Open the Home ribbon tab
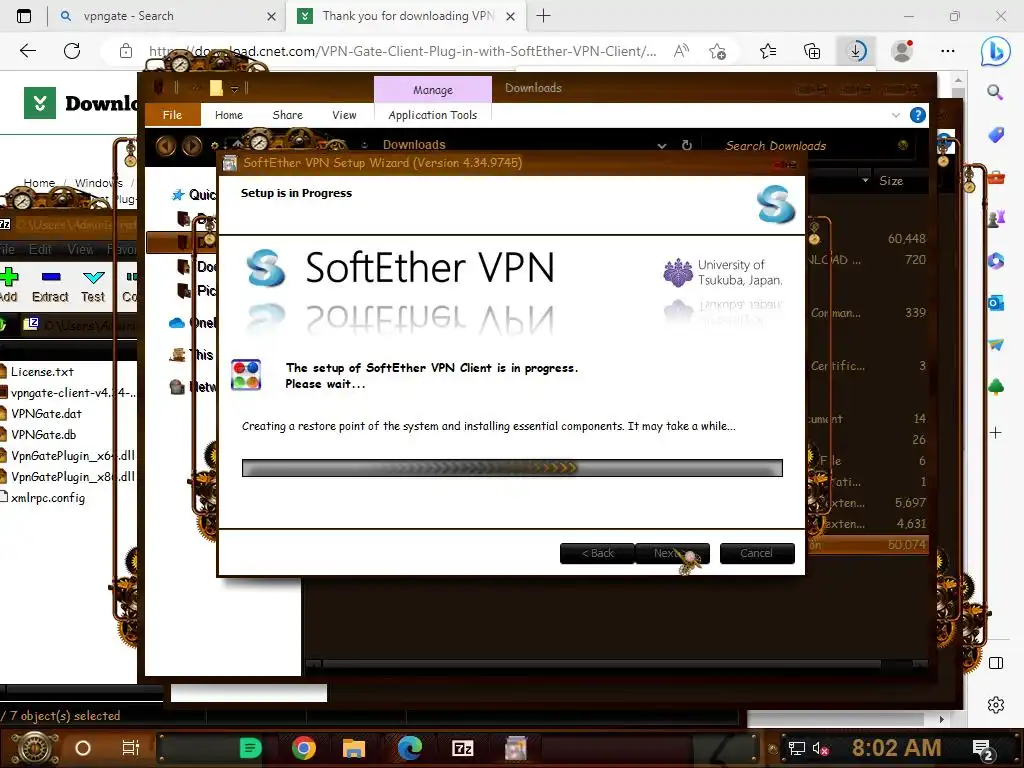The width and height of the screenshot is (1024, 768). (229, 115)
